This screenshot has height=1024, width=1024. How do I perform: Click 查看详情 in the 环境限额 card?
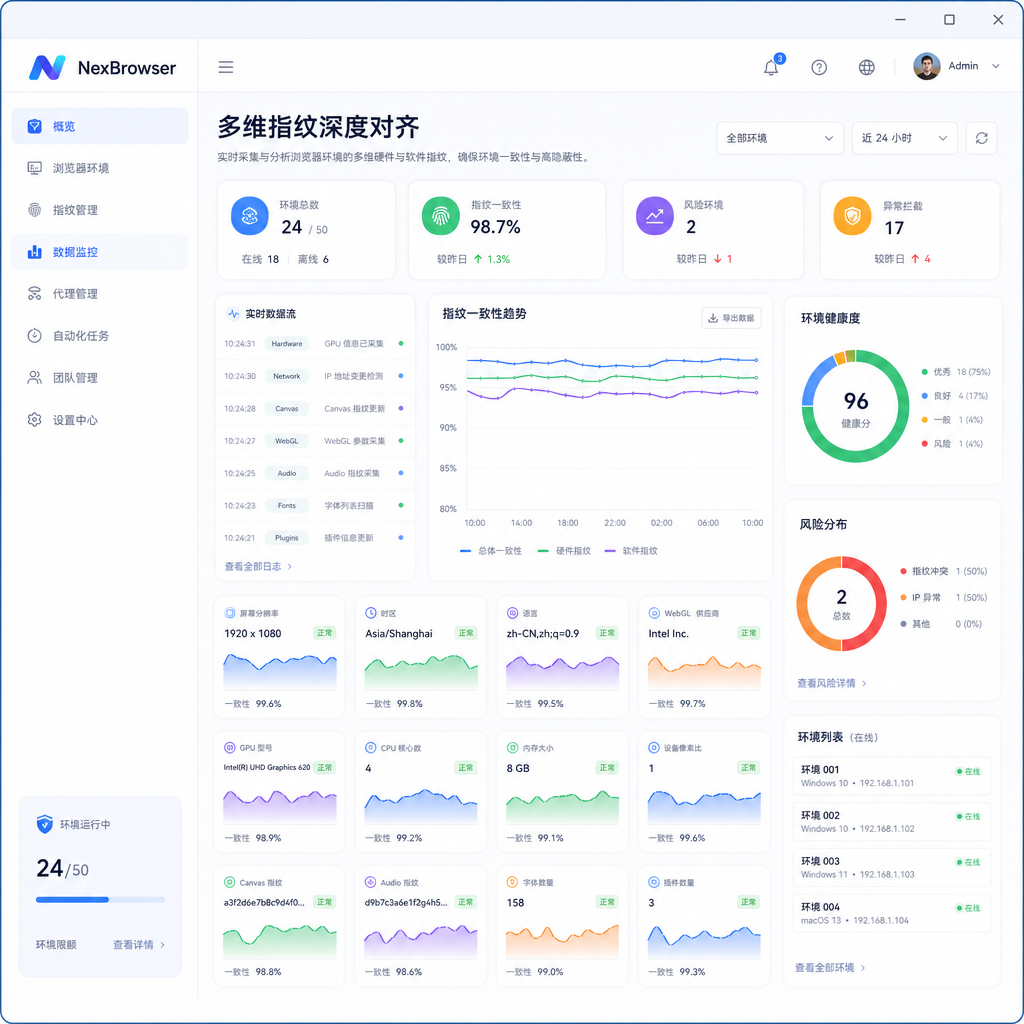tap(138, 944)
